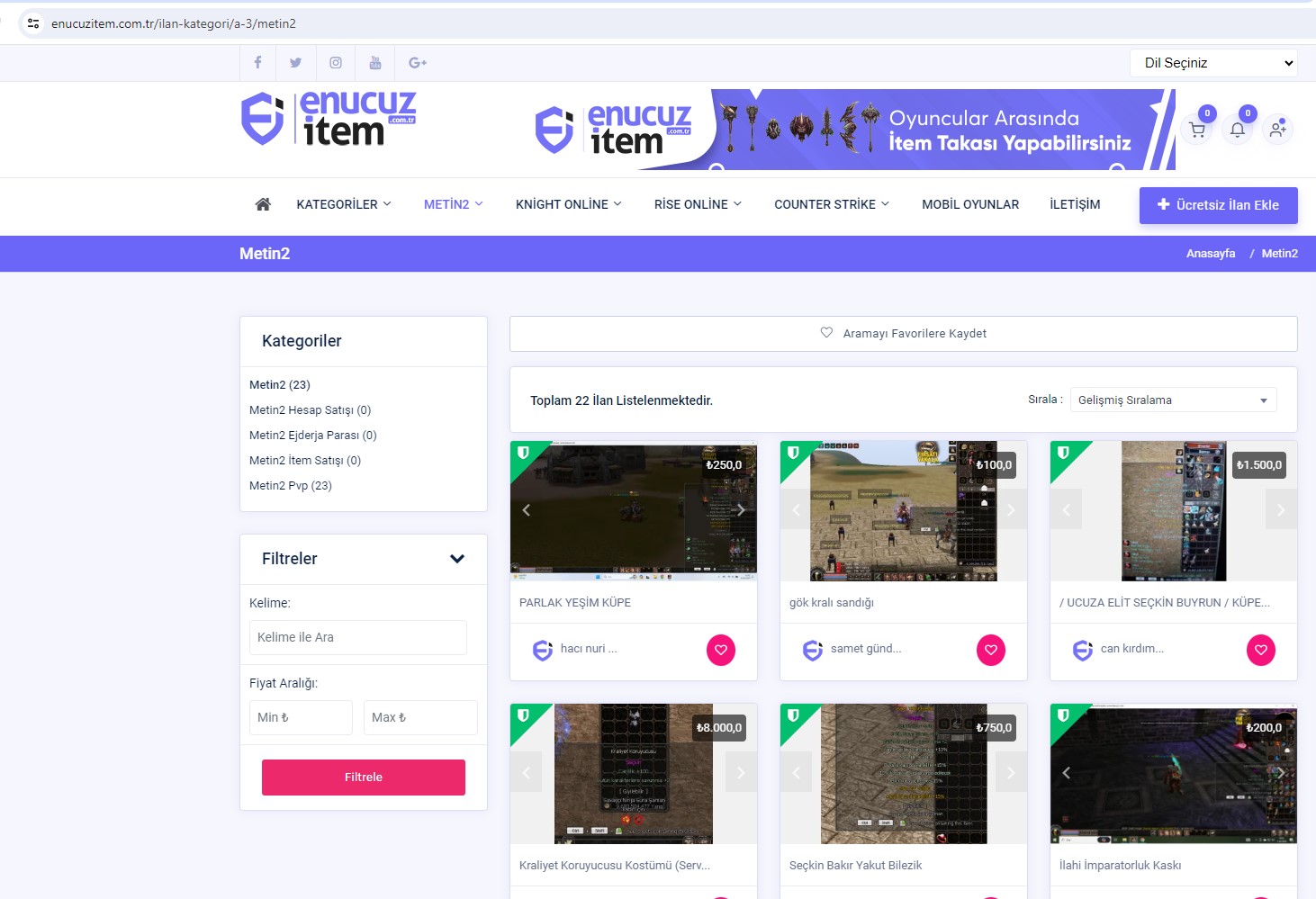The height and width of the screenshot is (899, 1316).
Task: Open the YouTube social link icon
Action: 375,63
